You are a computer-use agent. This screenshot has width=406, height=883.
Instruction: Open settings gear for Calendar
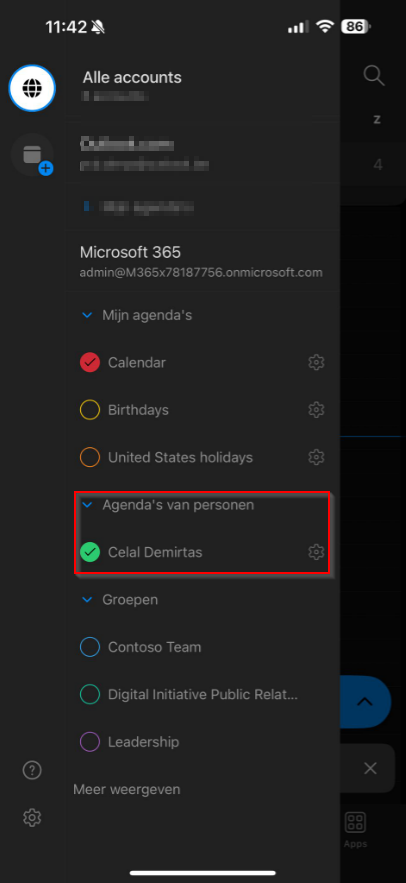316,362
